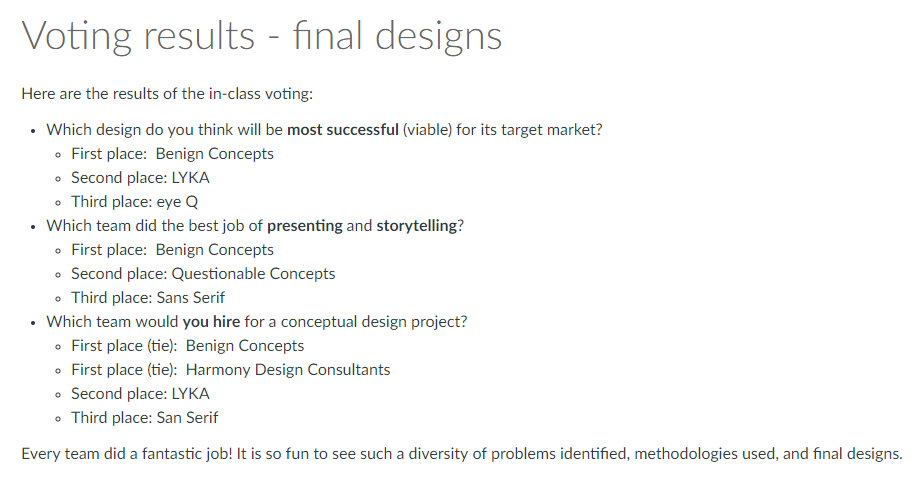Select "Benign Concepts" under the presenting question
The image size is (920, 477).
click(214, 250)
